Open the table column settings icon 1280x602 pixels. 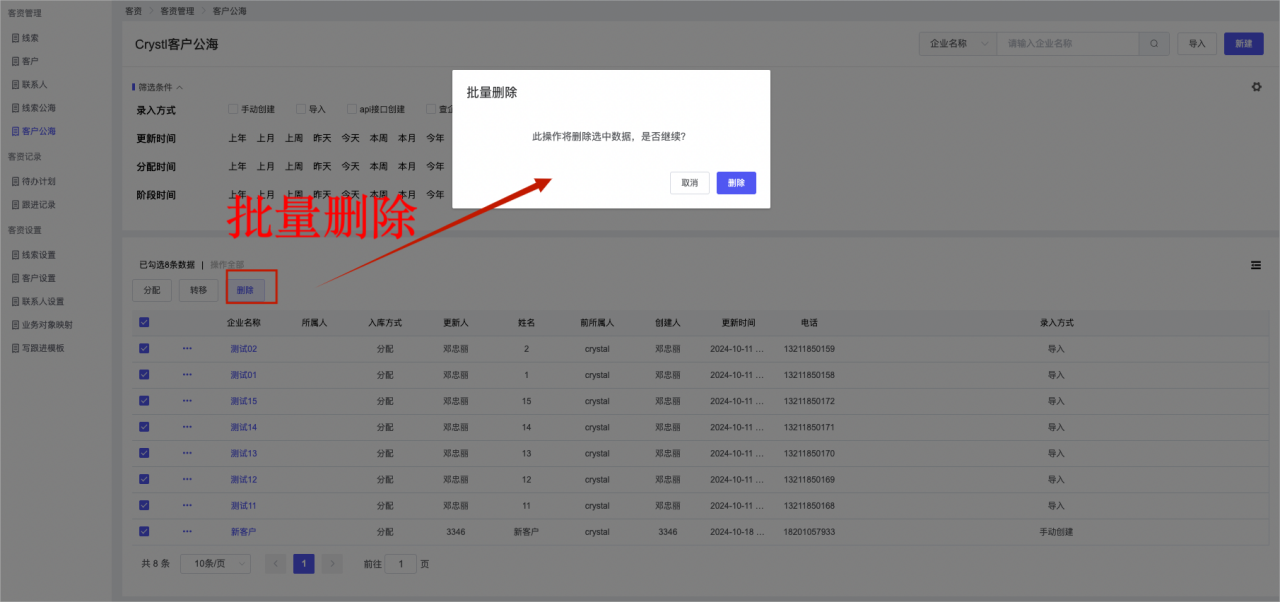[x=1255, y=265]
